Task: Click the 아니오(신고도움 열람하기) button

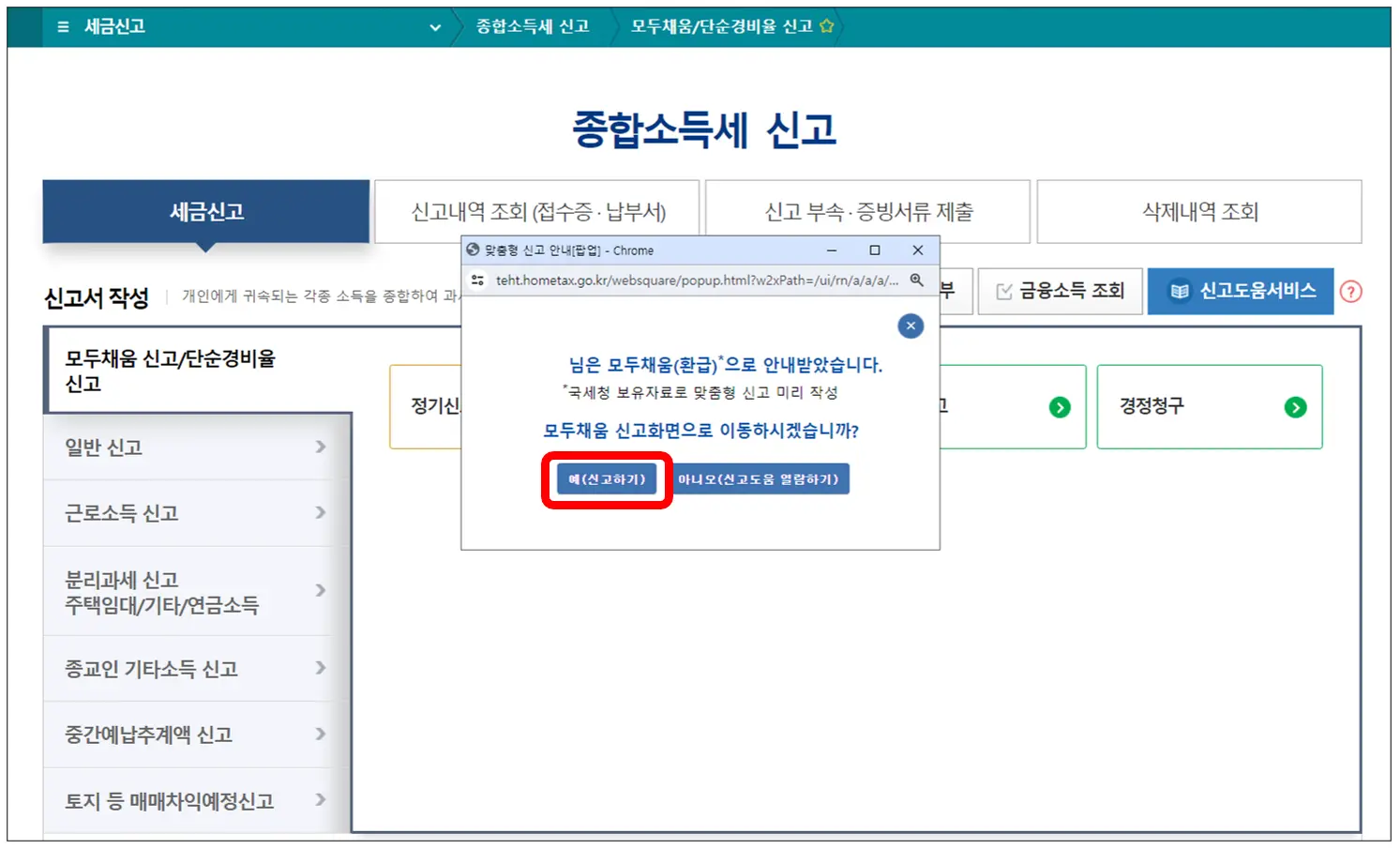Action: pos(760,478)
